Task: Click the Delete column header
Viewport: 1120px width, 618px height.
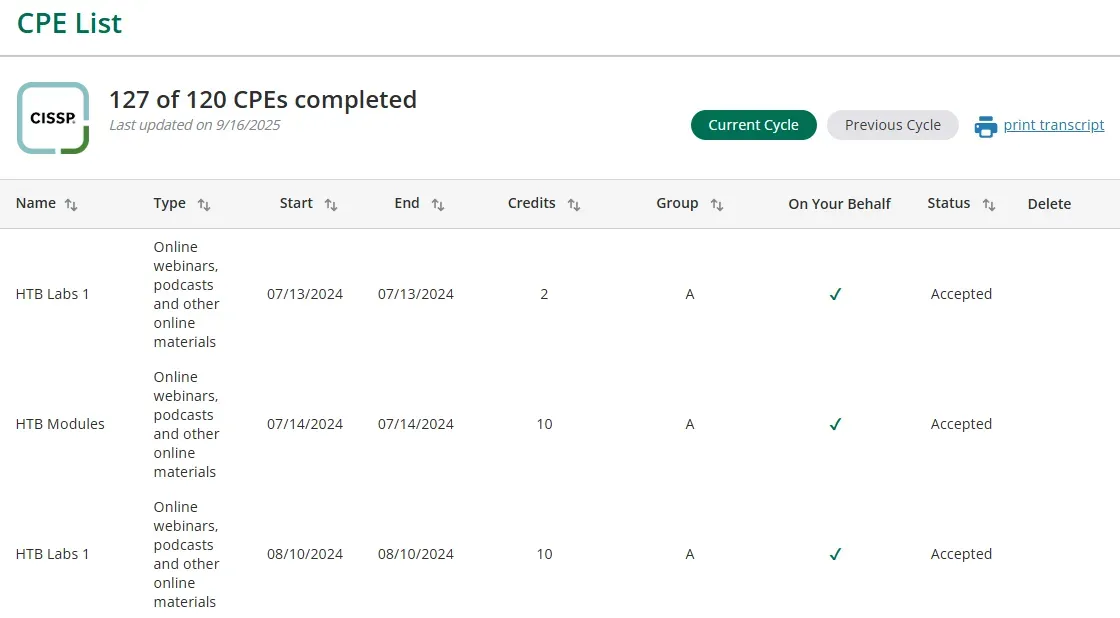Action: coord(1049,204)
